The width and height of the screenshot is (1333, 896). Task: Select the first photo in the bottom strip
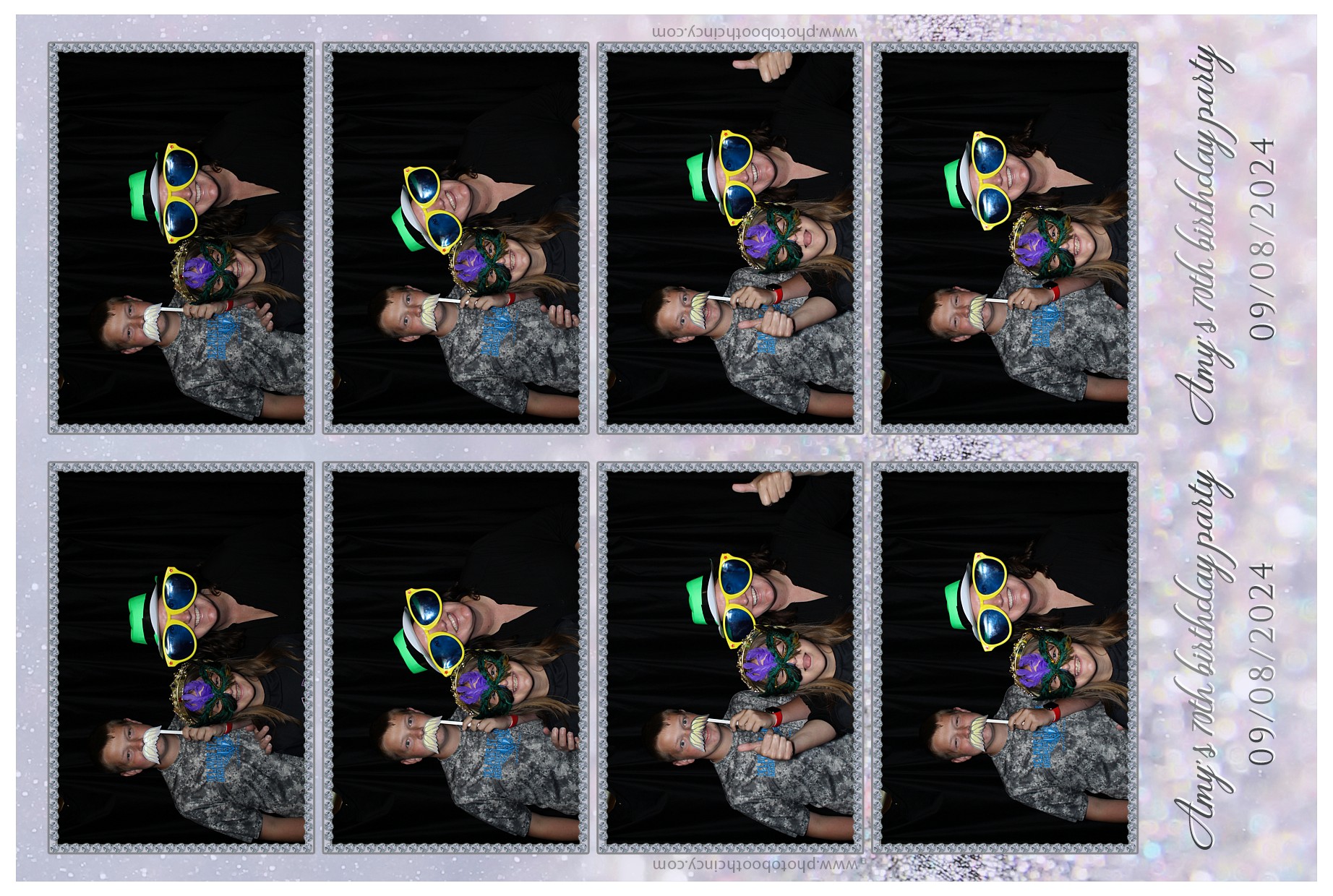(x=181, y=658)
